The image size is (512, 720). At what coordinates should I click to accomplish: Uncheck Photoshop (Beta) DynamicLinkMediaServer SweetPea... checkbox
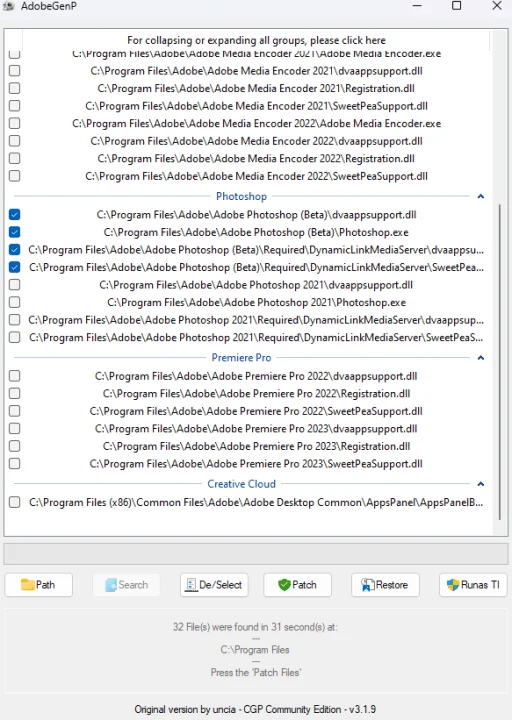[x=15, y=267]
